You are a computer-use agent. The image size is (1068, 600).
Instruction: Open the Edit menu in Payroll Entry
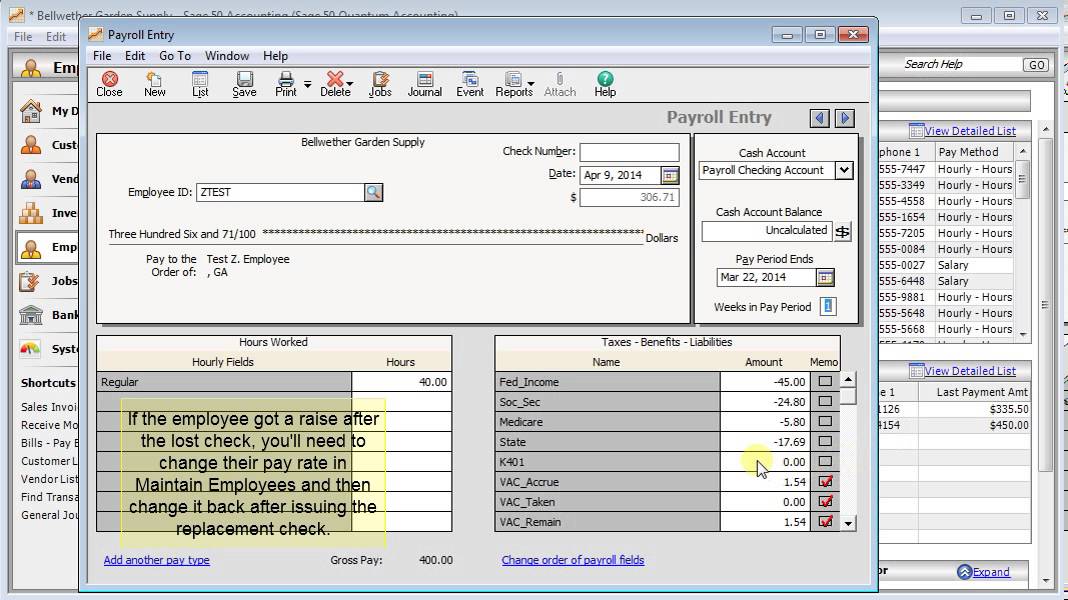(135, 56)
